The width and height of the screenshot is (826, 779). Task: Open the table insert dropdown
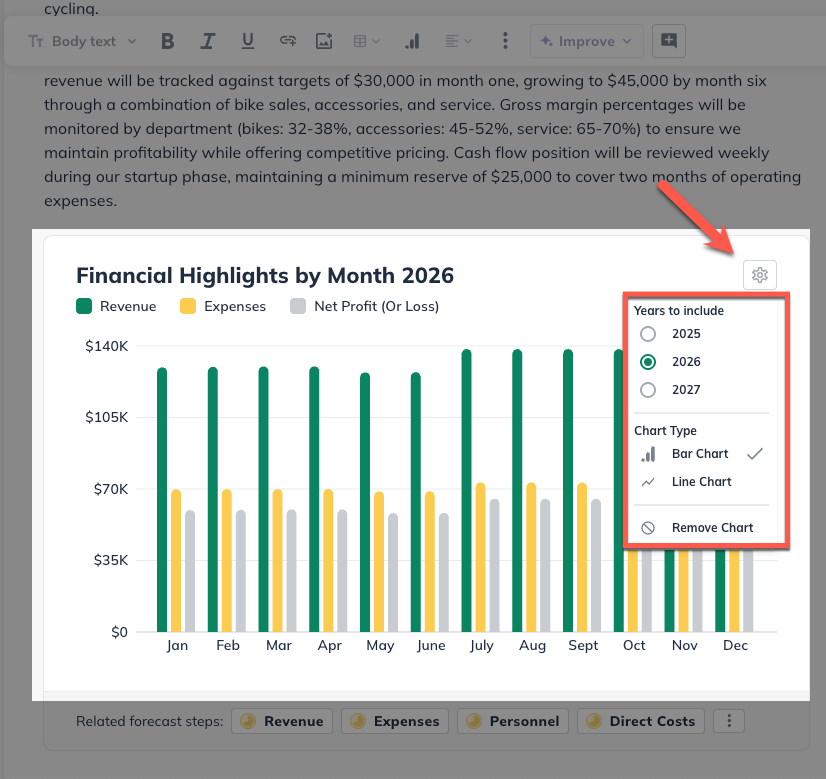pyautogui.click(x=367, y=41)
